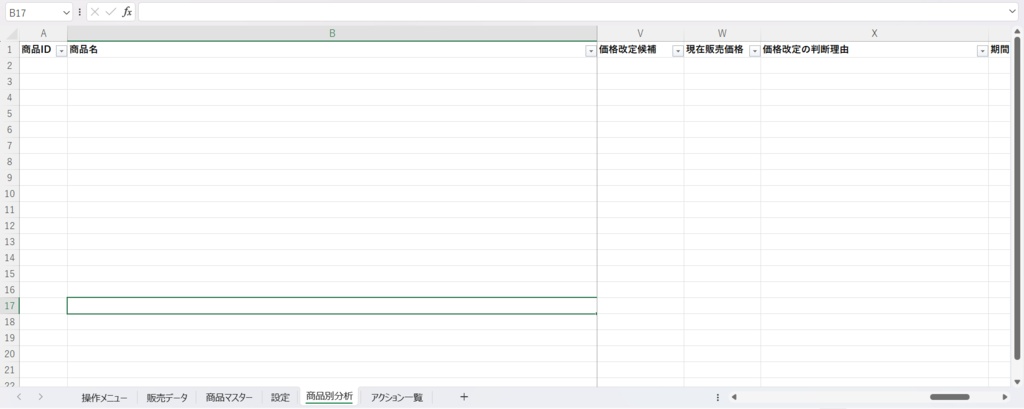Expand the formula bar chevron

click(1012, 12)
